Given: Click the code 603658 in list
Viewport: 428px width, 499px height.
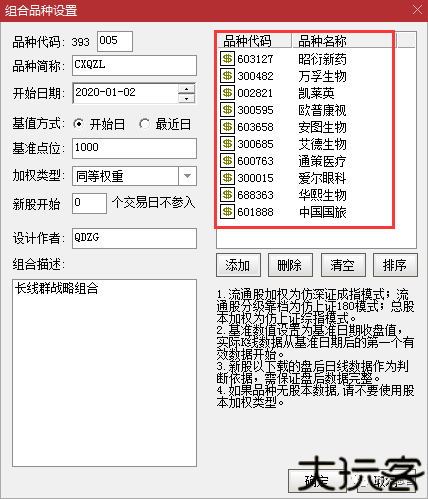Looking at the screenshot, I should tap(255, 127).
